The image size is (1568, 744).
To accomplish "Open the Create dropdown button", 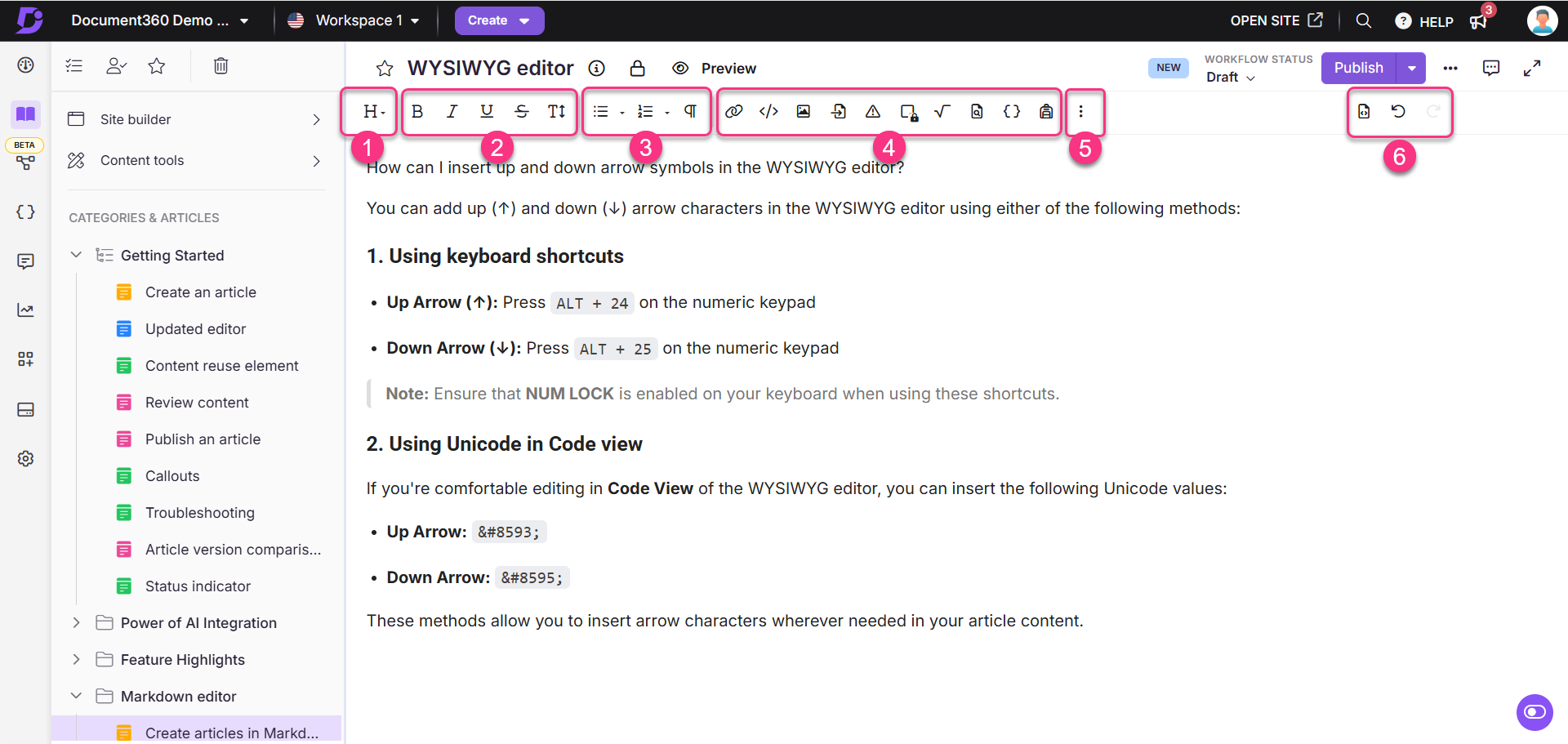I will 499,20.
